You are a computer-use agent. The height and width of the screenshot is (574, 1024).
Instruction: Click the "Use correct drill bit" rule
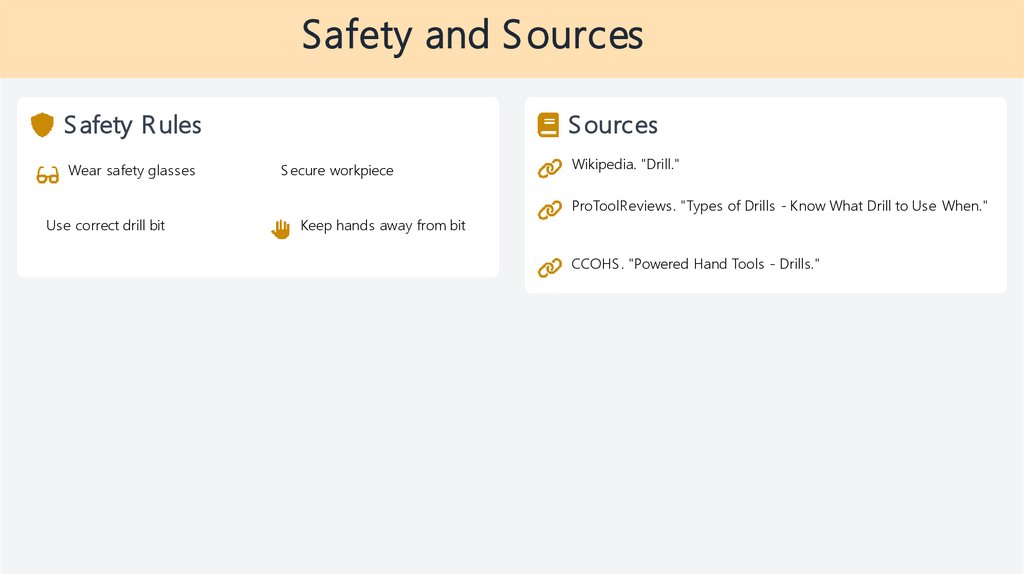coord(105,226)
